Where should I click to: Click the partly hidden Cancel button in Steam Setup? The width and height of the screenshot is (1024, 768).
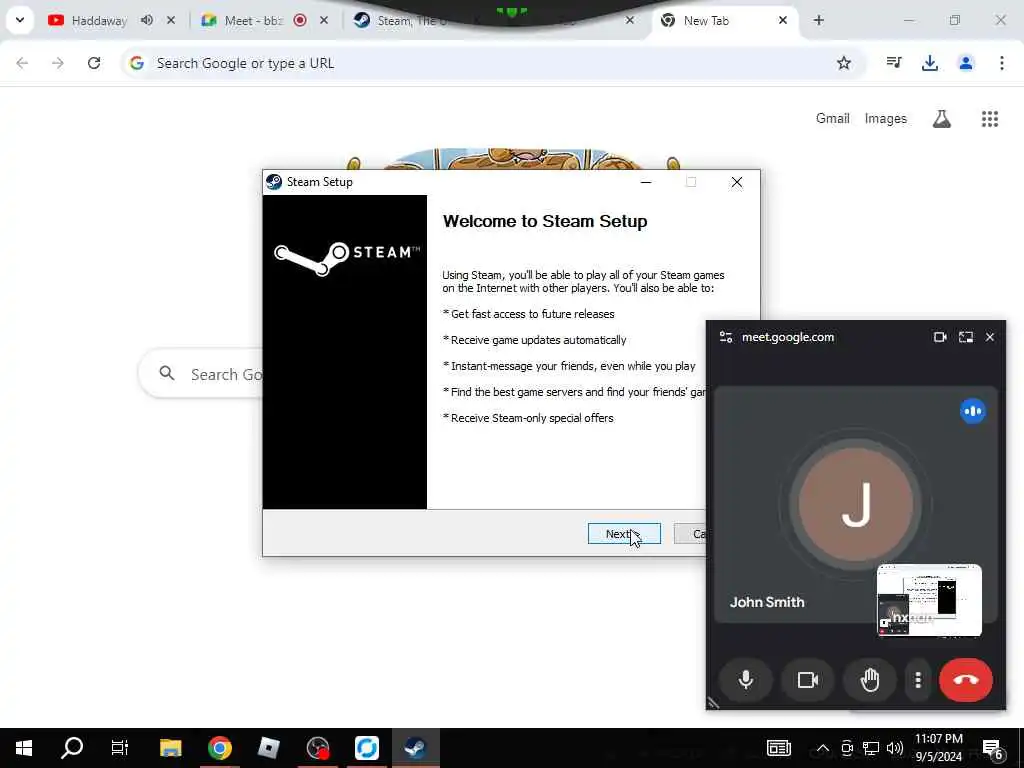click(x=690, y=534)
